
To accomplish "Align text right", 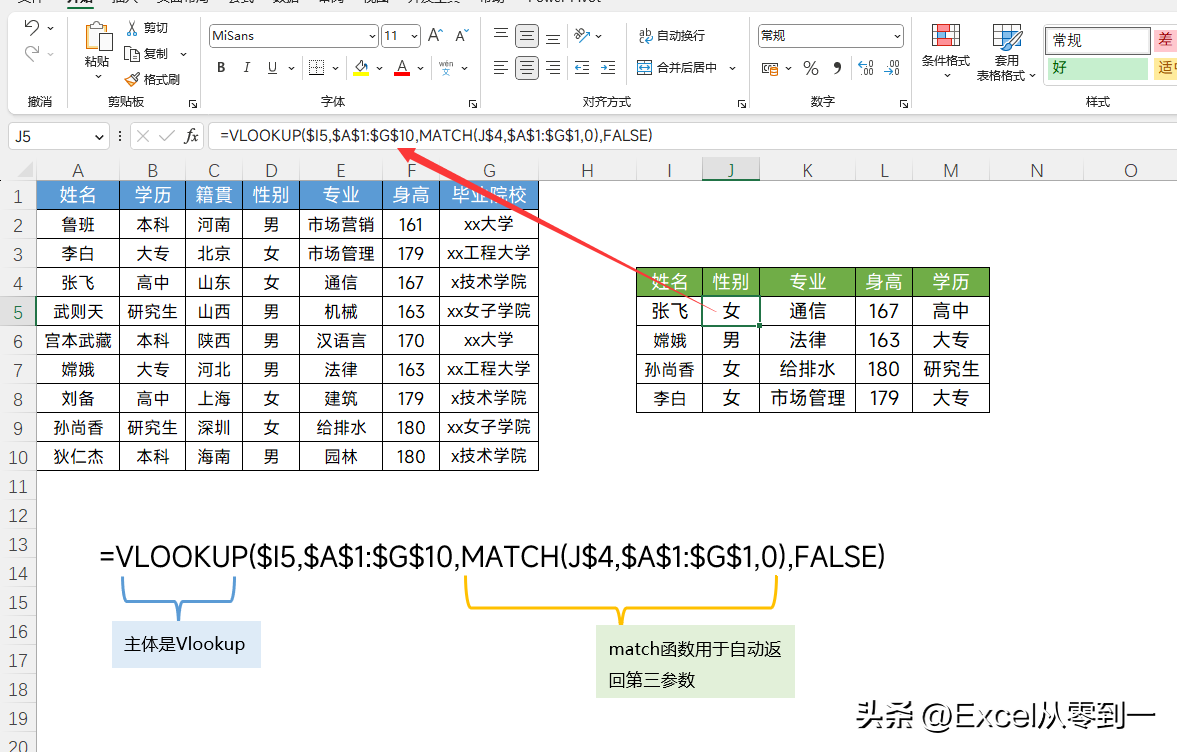I will (553, 68).
